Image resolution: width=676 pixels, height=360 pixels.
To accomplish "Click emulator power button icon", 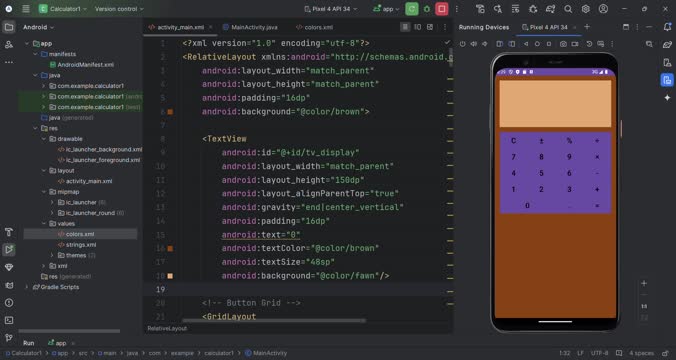I will (x=463, y=44).
